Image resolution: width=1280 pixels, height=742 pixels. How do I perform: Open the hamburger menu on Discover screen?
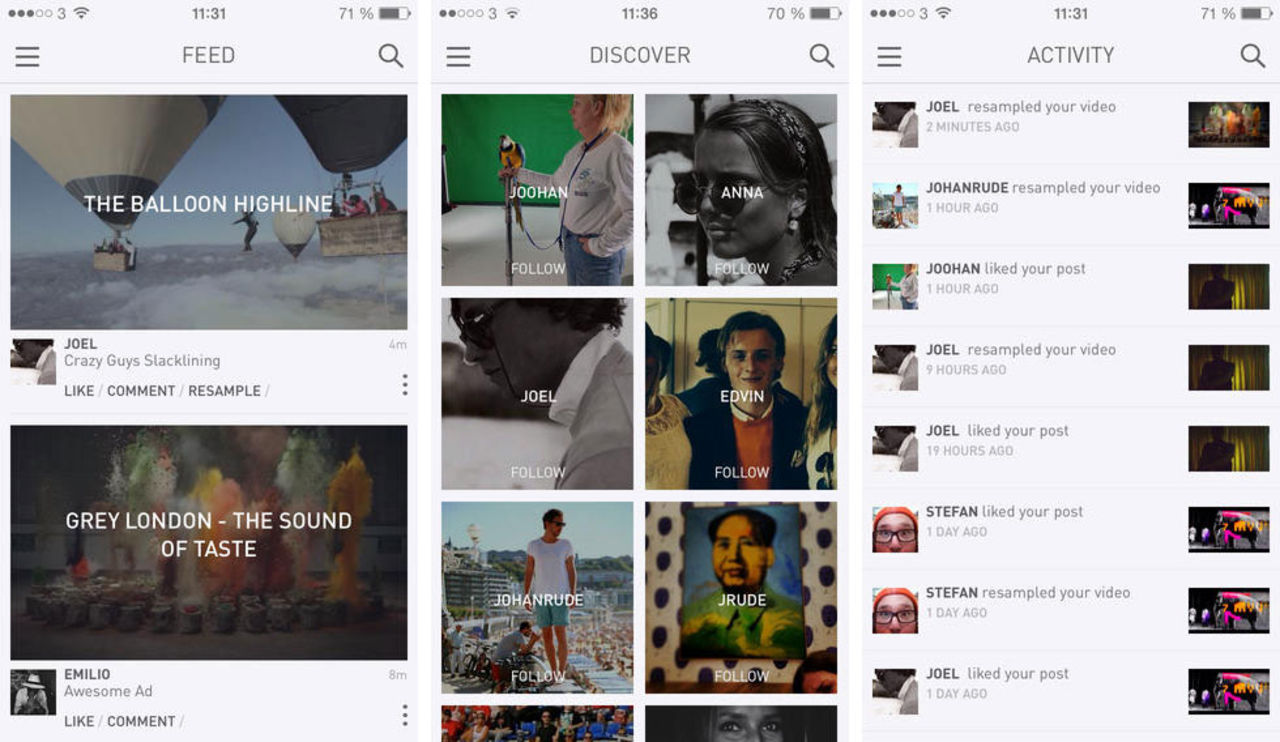pos(458,56)
